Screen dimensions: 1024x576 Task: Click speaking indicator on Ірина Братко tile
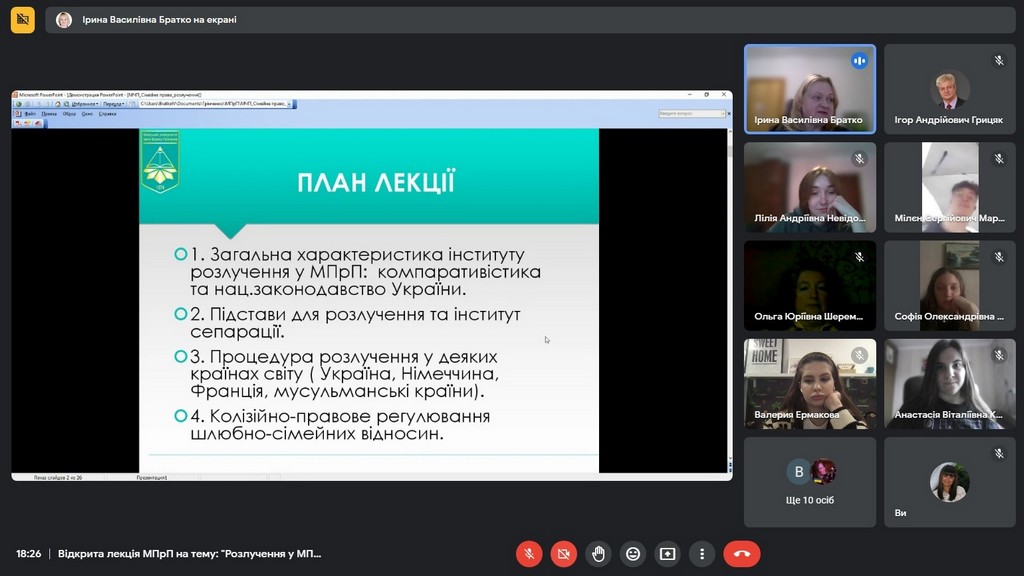858,61
